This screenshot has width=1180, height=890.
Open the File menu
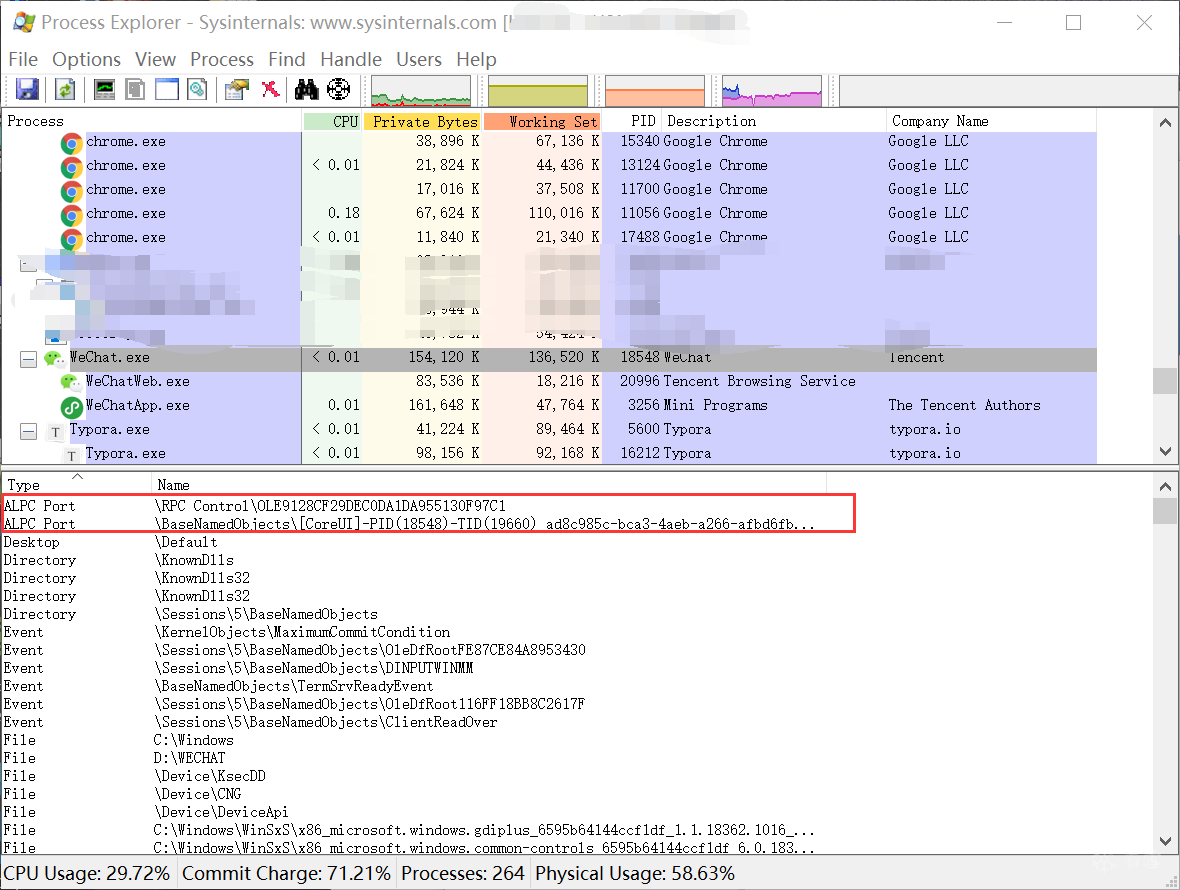pyautogui.click(x=23, y=59)
